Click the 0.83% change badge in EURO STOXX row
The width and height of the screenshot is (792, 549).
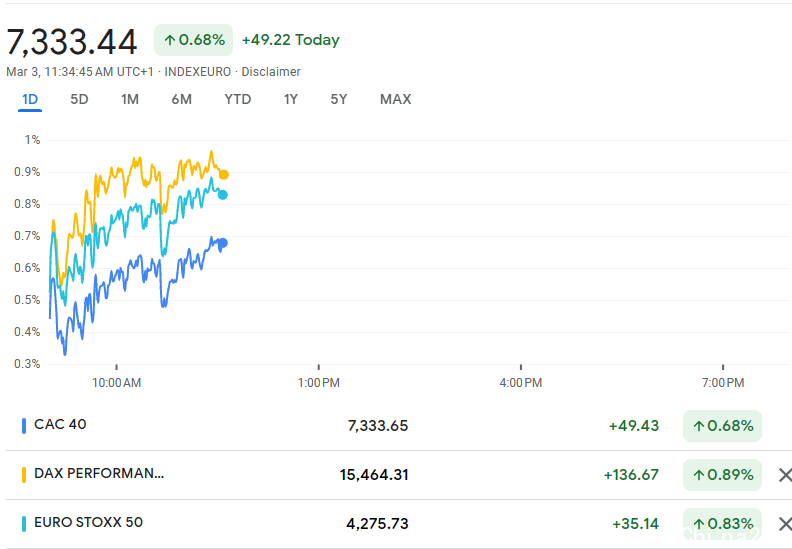tap(722, 524)
